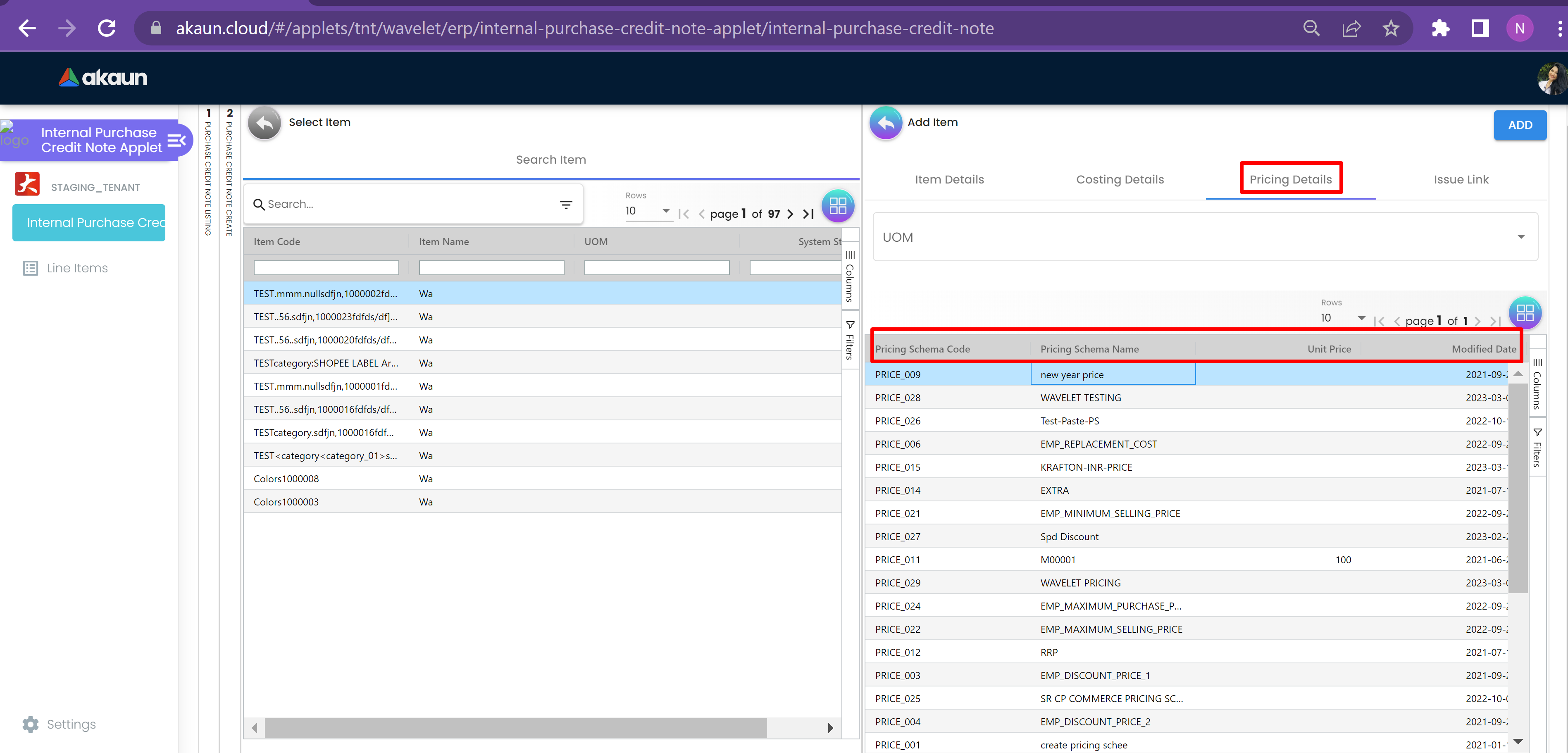Image resolution: width=1568 pixels, height=753 pixels.
Task: Toggle Filters panel in item grid
Action: 850,341
